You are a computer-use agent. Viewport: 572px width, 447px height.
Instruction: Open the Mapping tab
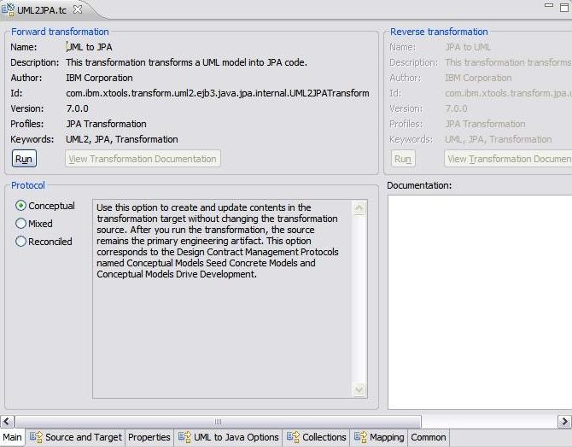[379, 437]
